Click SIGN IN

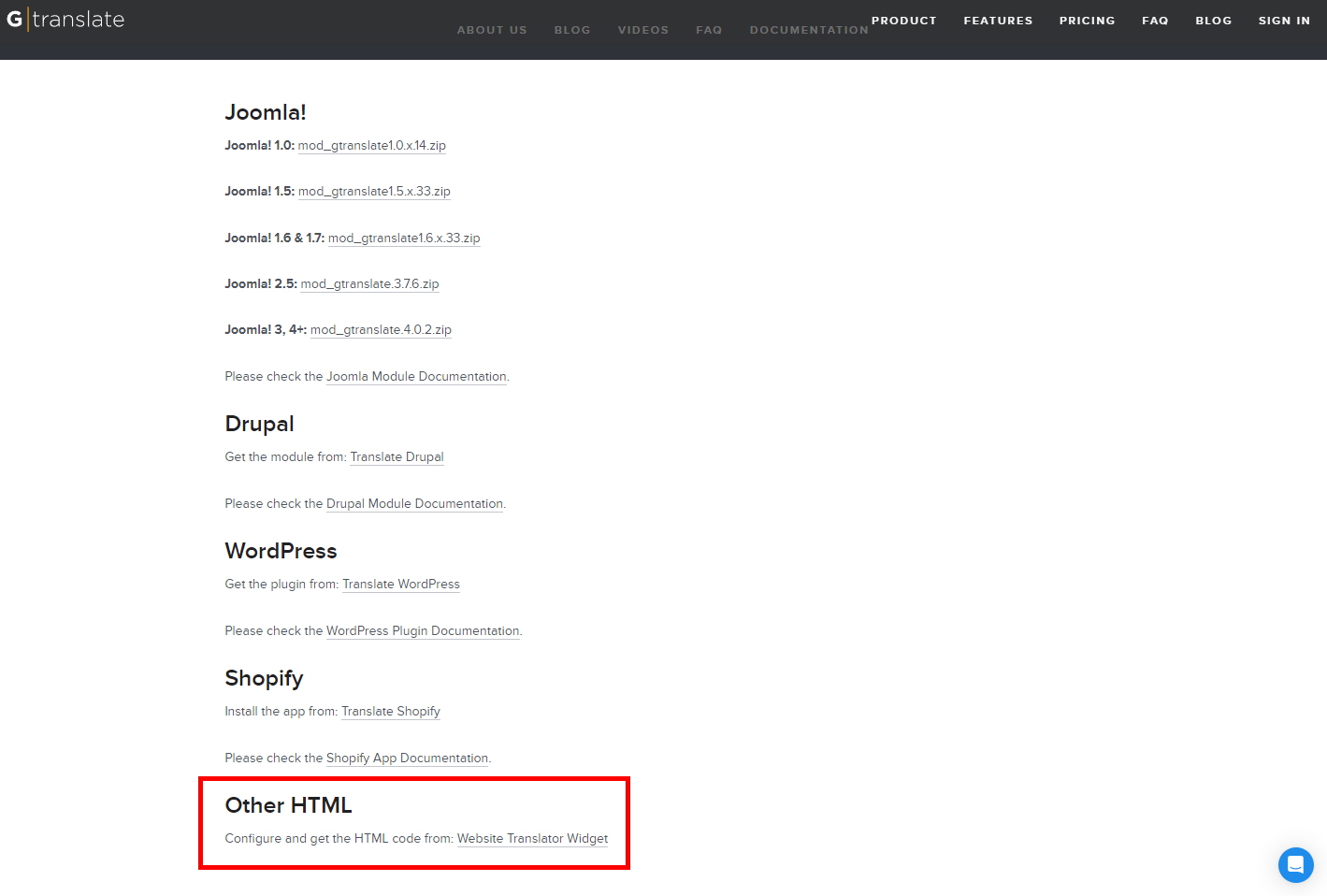[1284, 21]
